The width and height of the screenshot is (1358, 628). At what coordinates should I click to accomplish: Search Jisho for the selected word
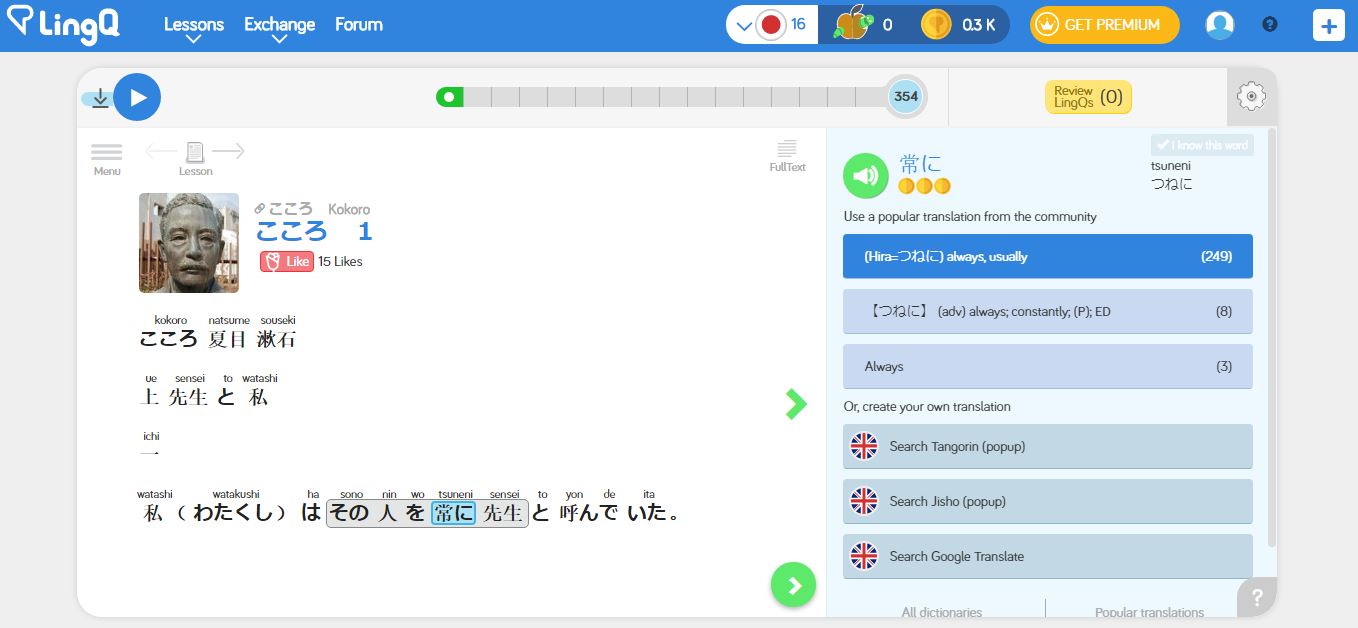pyautogui.click(x=1047, y=501)
